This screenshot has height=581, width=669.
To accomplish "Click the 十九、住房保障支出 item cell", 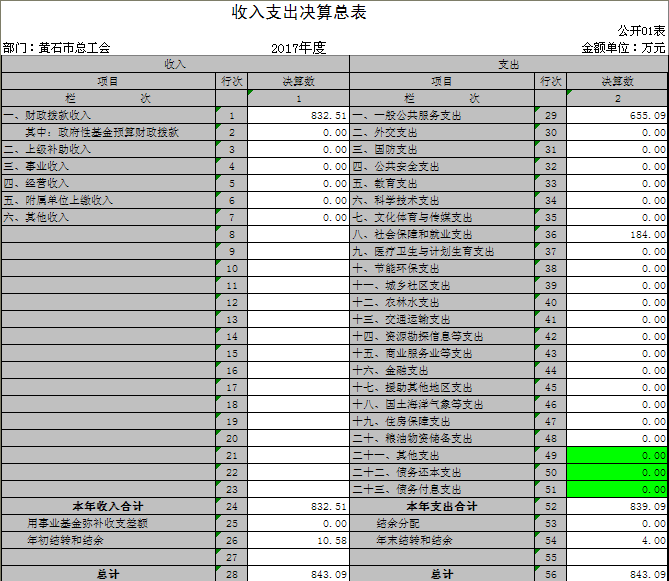I will (x=441, y=422).
